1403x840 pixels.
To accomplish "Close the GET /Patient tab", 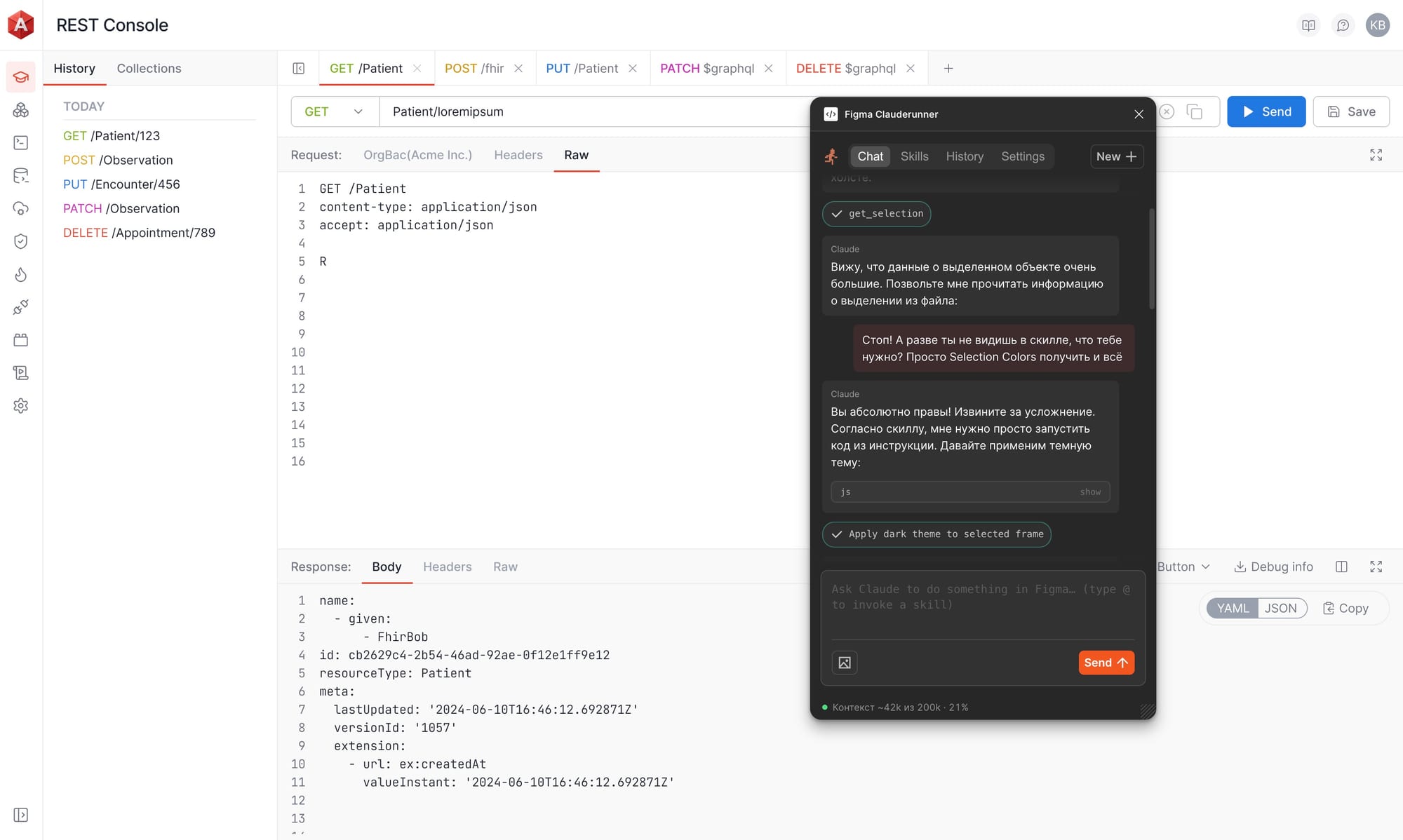I will [x=417, y=68].
